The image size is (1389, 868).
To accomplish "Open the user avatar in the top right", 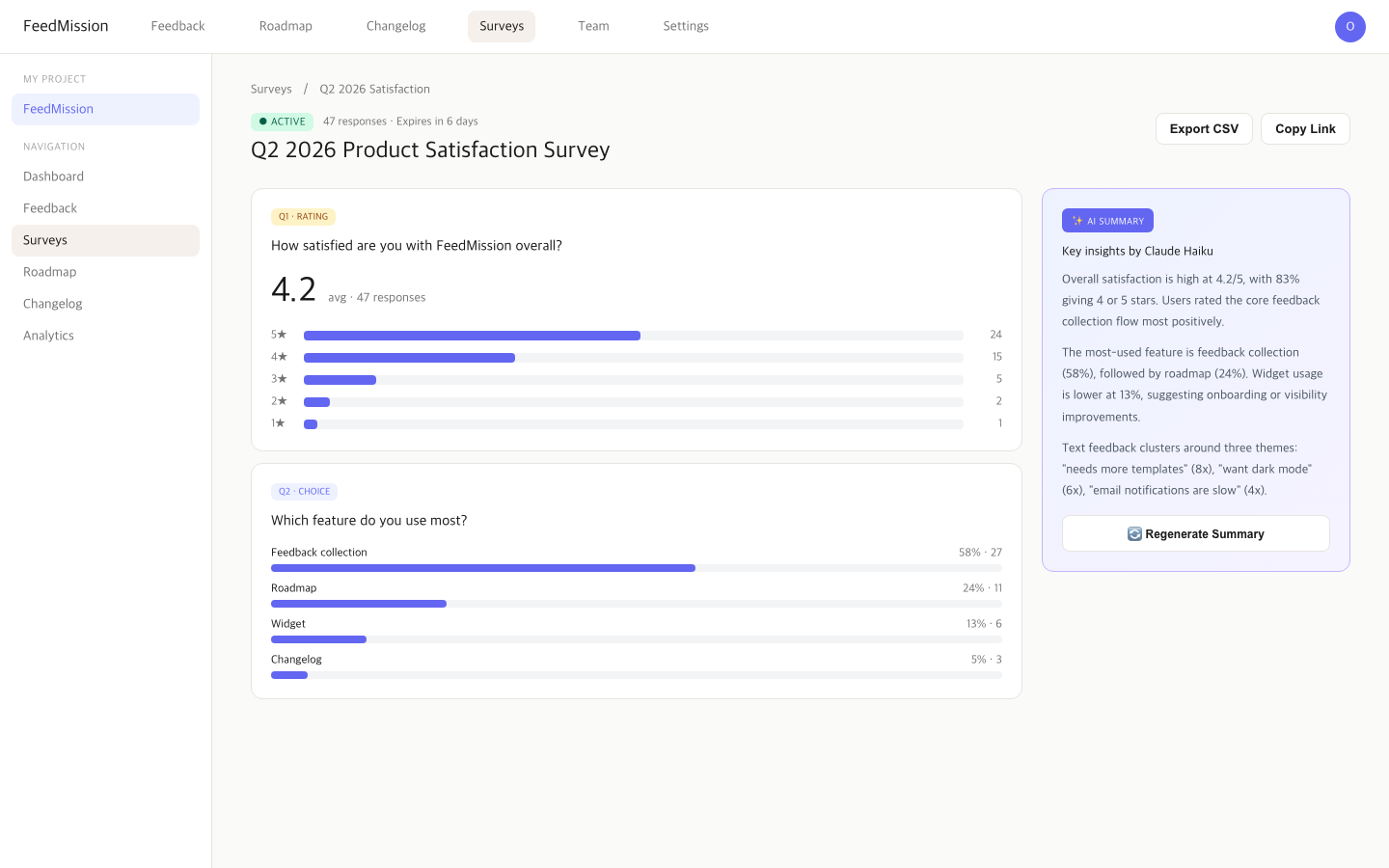I will (1349, 26).
